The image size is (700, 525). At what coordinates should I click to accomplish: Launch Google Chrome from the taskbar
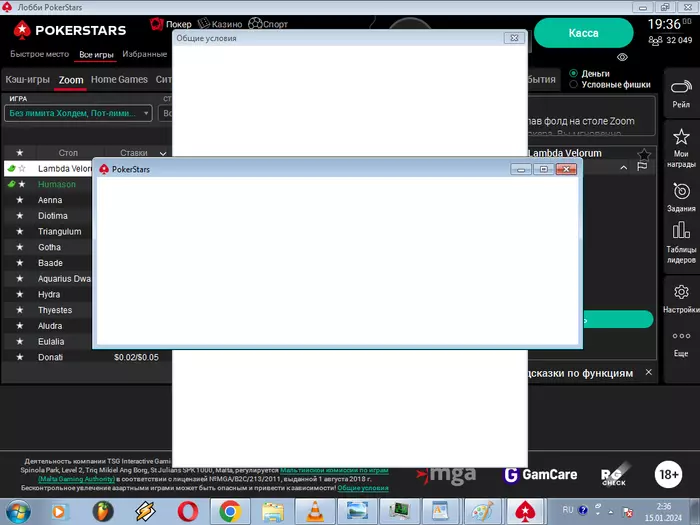[230, 512]
